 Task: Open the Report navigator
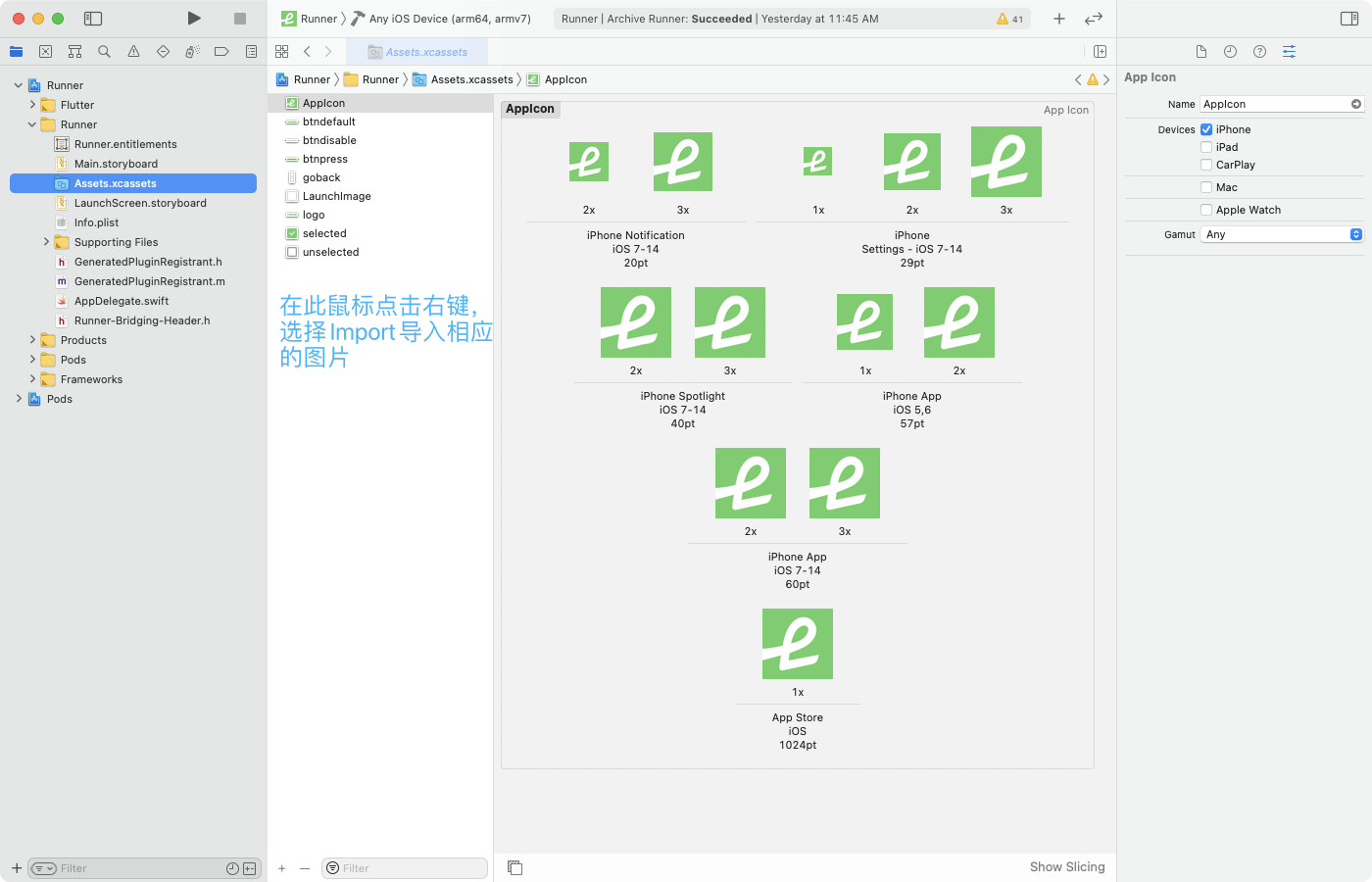(x=251, y=52)
